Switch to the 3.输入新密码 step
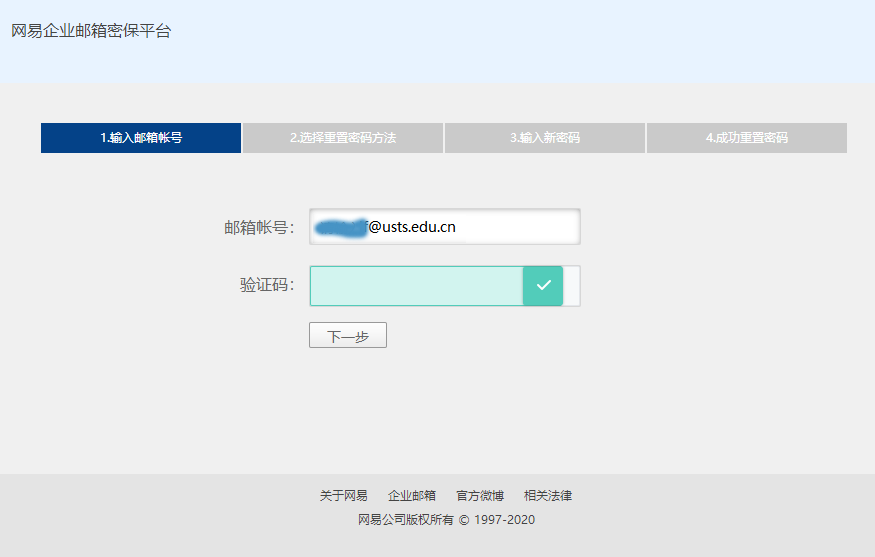The height and width of the screenshot is (557, 875). [545, 138]
